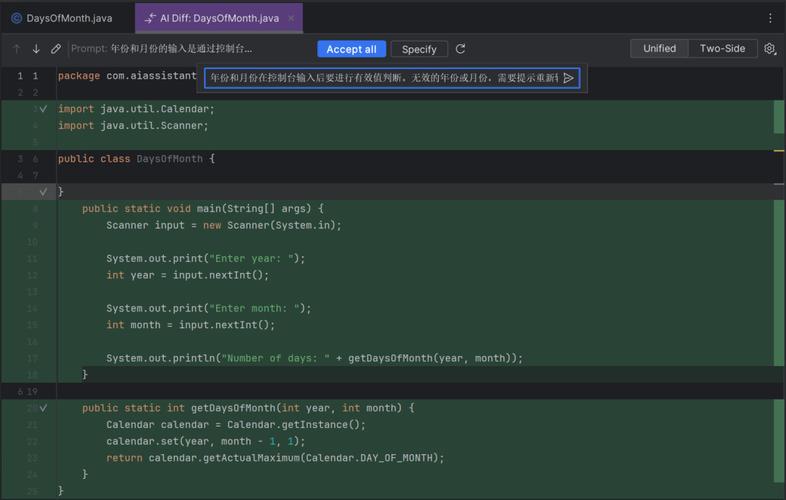Accept the getDaysOfMonth method change checkmark
Viewport: 786px width, 500px height.
[44, 408]
